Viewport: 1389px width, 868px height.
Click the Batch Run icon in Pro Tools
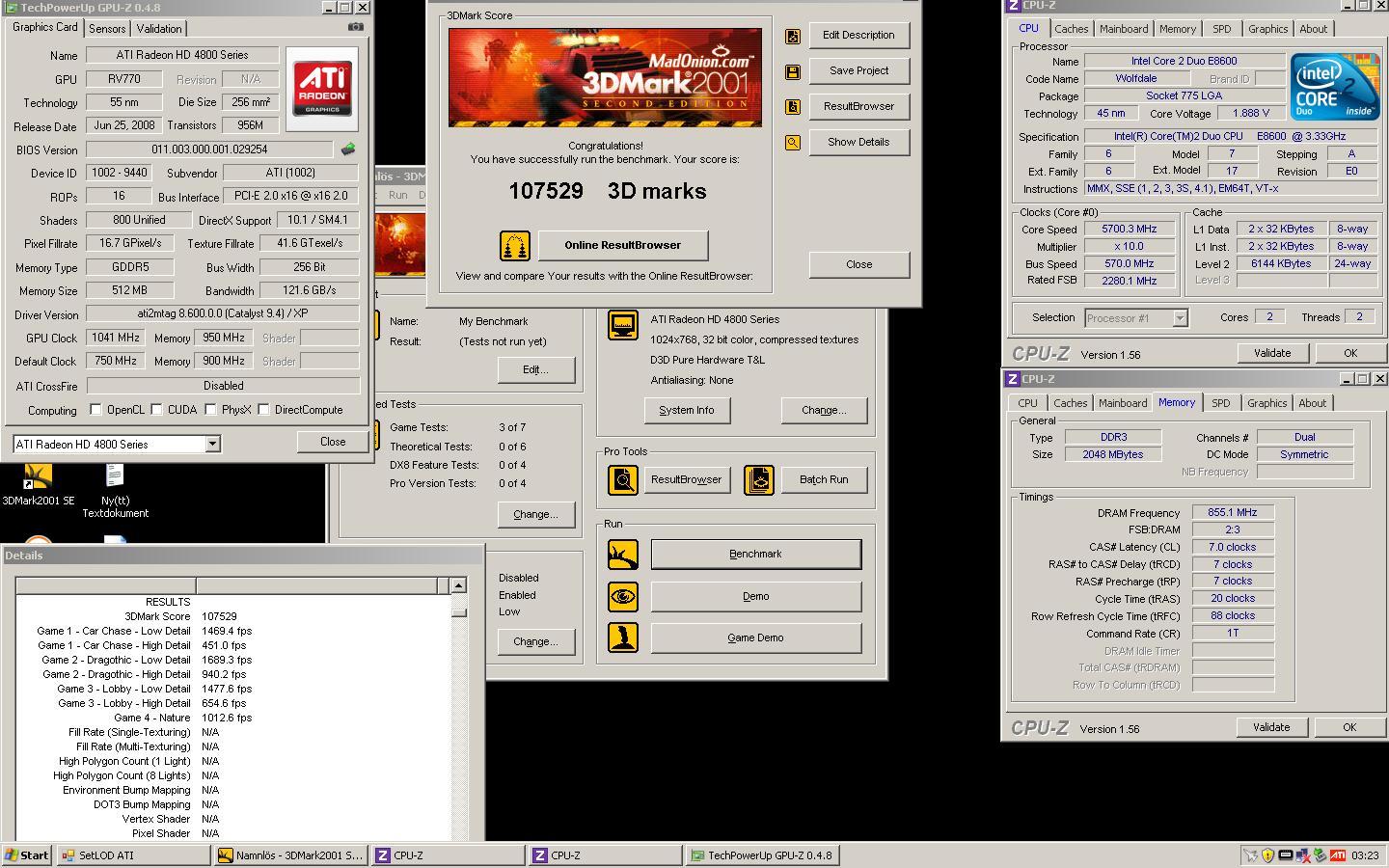[759, 479]
